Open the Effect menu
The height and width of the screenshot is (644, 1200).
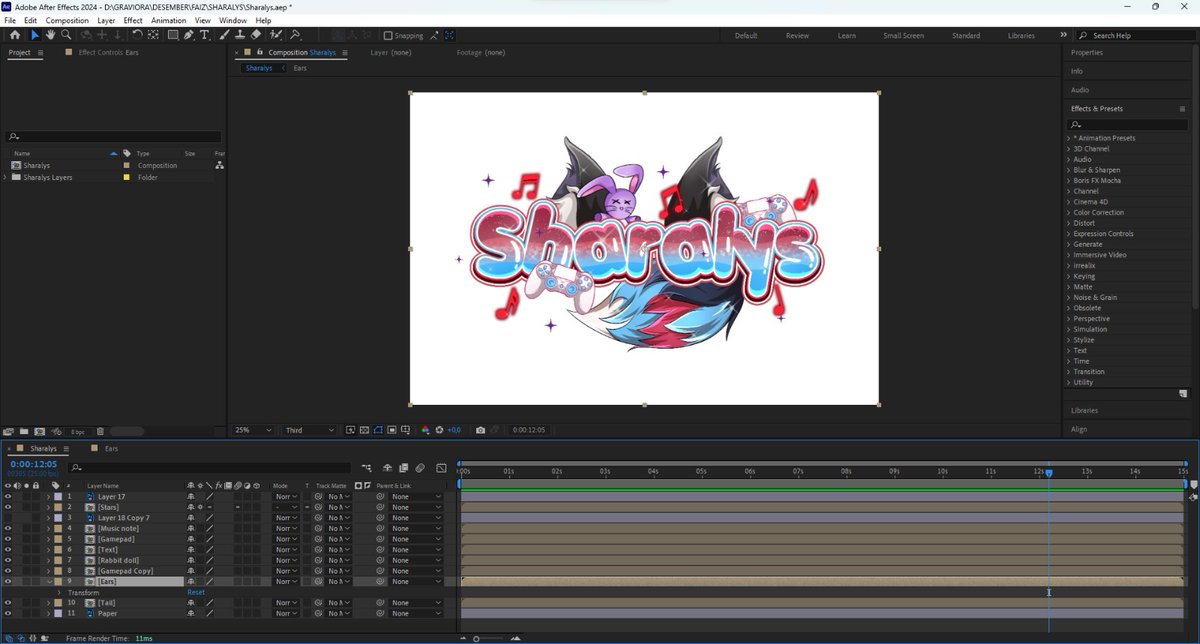[x=132, y=20]
